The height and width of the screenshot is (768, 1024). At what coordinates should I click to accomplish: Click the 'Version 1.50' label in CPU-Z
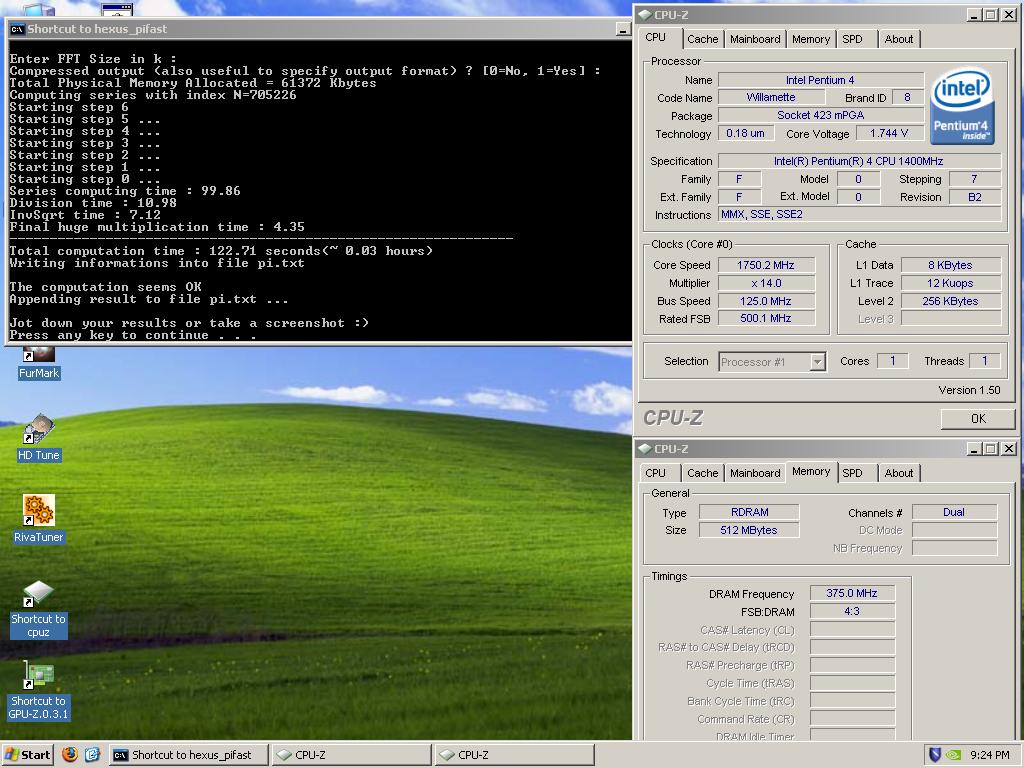coord(969,390)
